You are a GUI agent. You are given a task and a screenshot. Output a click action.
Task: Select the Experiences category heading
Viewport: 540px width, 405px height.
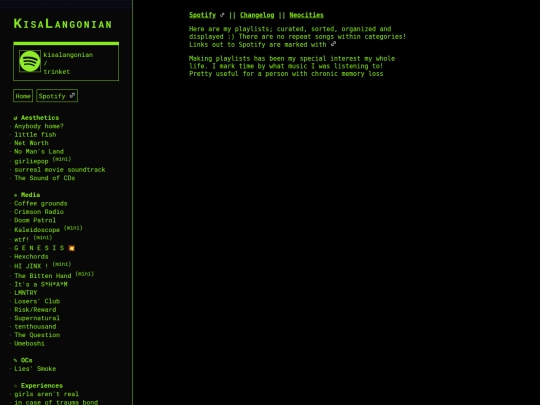pyautogui.click(x=42, y=386)
